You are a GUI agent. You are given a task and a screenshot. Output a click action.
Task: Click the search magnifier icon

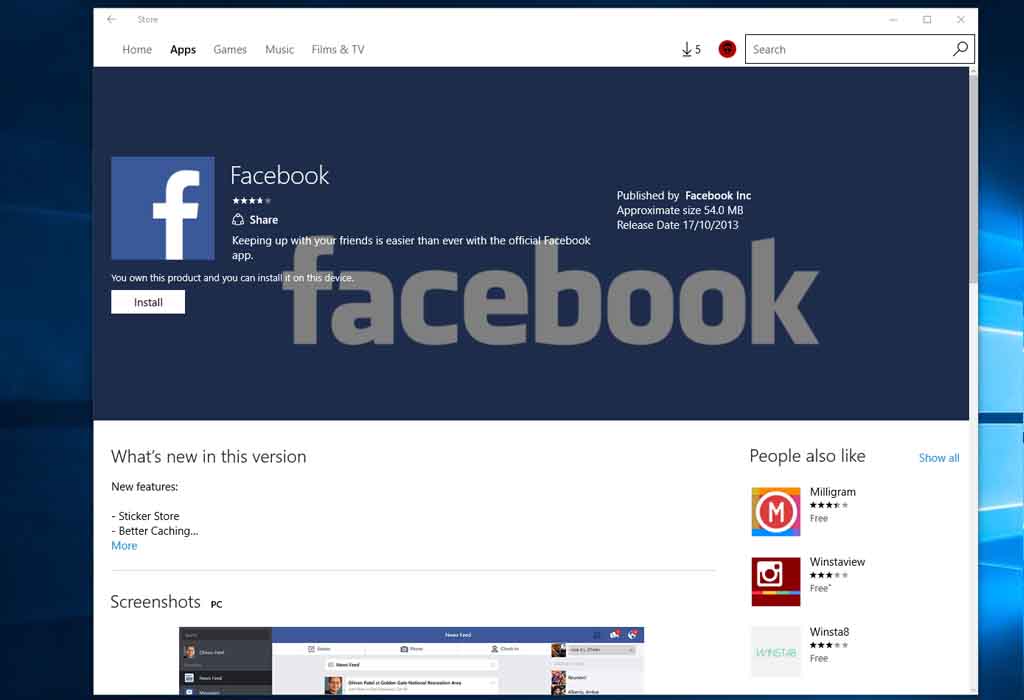[960, 49]
